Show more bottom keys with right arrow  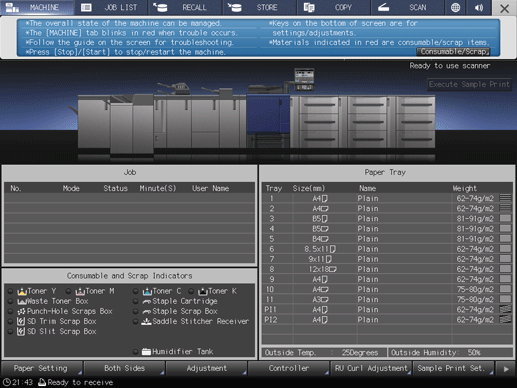point(506,369)
